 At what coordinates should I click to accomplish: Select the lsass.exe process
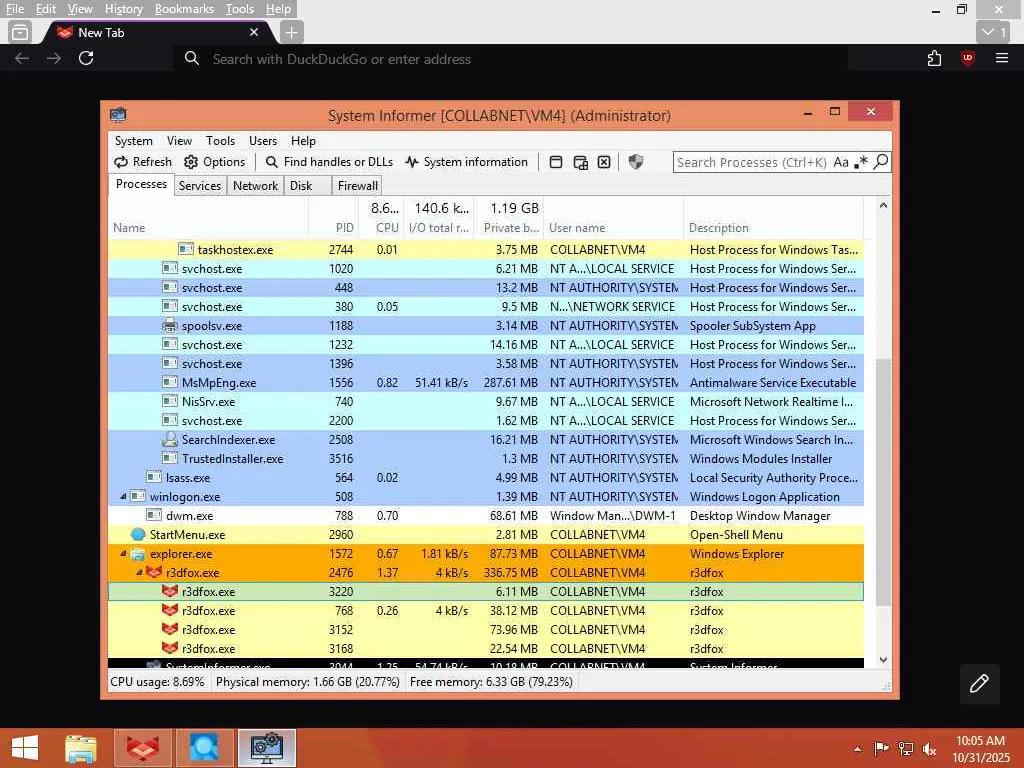pyautogui.click(x=486, y=478)
